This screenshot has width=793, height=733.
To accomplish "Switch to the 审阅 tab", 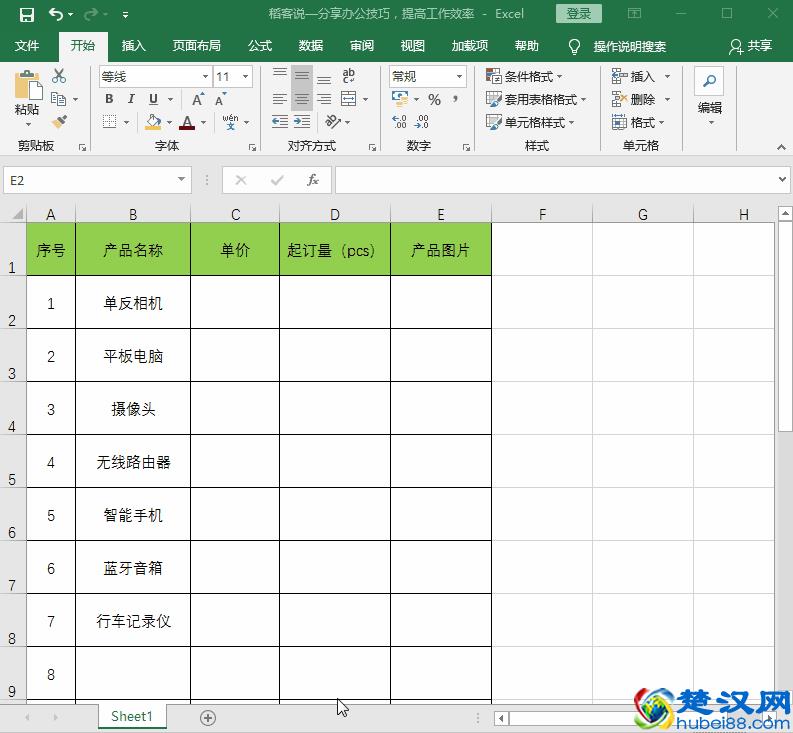I will [362, 46].
